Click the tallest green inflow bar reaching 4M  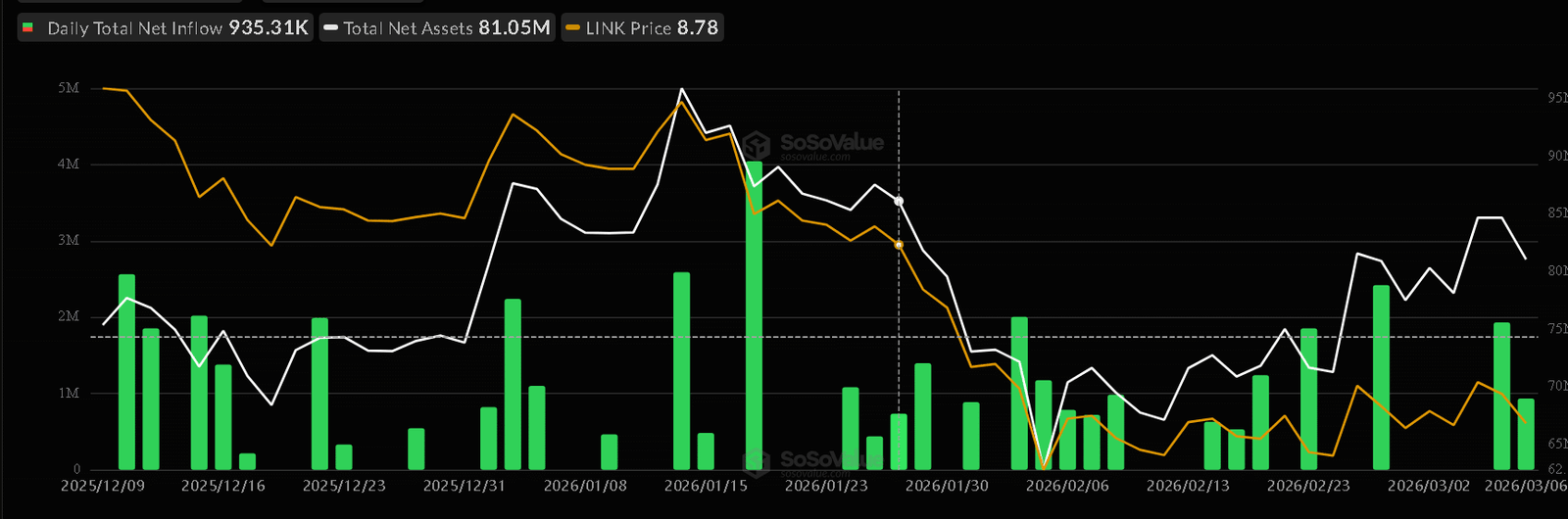(754, 313)
